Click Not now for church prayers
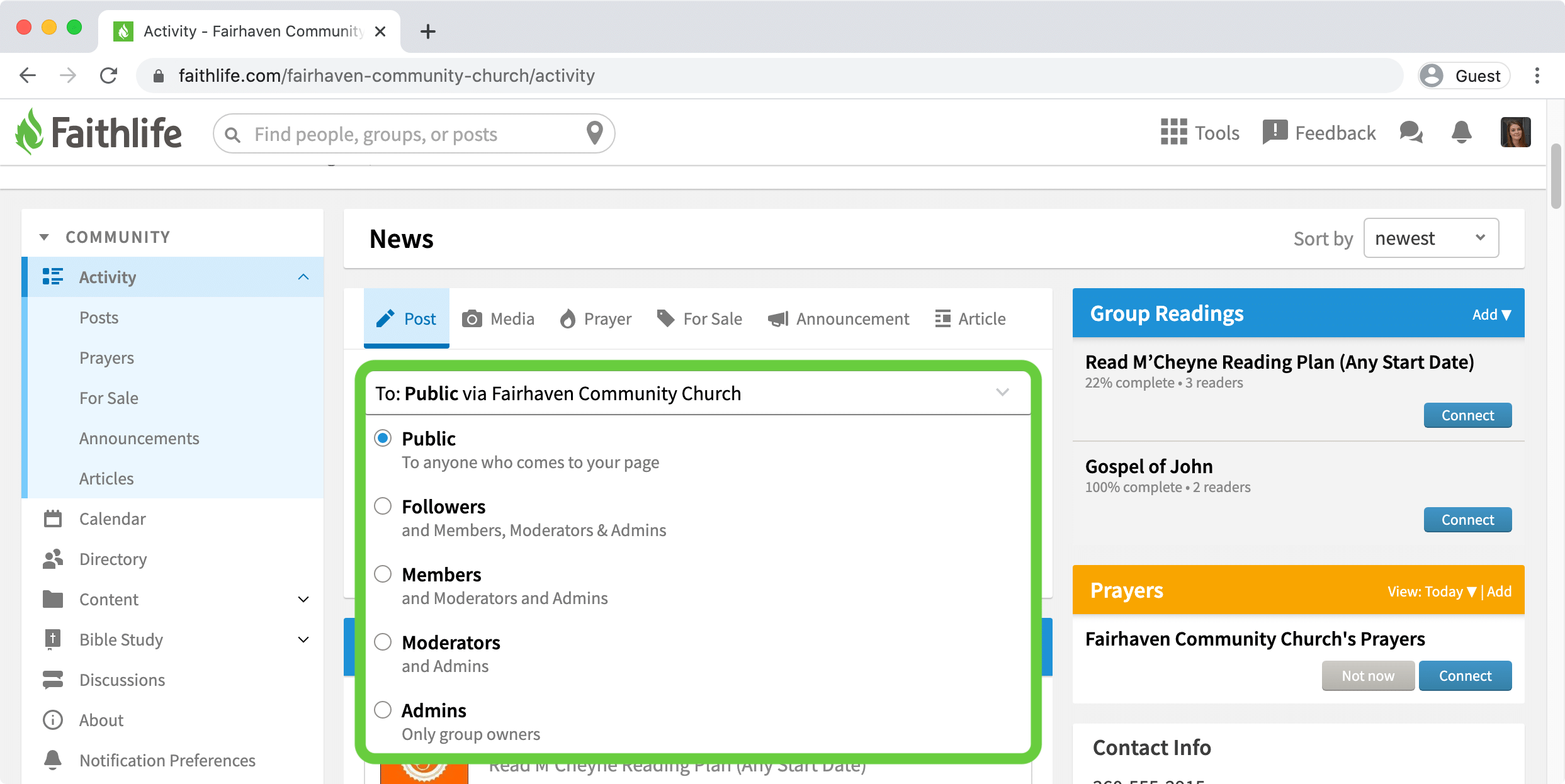This screenshot has height=784, width=1565. point(1368,676)
